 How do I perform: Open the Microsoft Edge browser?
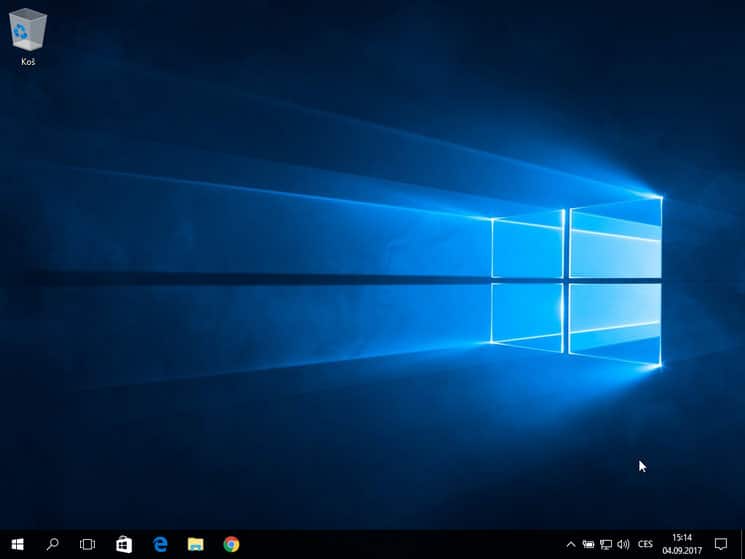(x=160, y=544)
